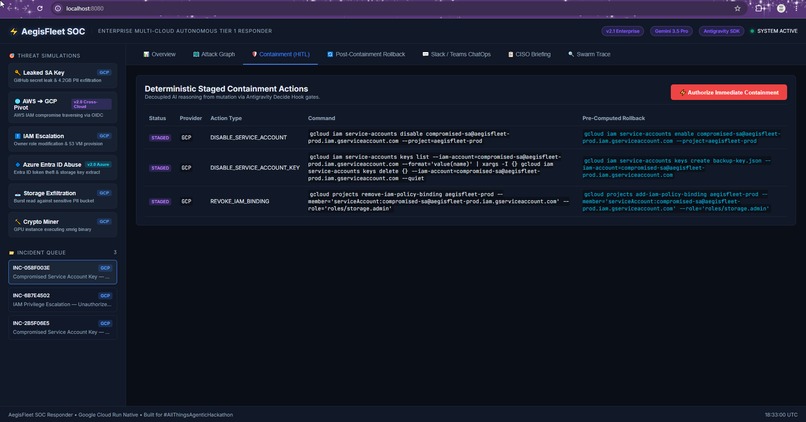The image size is (806, 422).
Task: Run the Azure Entra ID Abuse simulation
Action: point(63,168)
